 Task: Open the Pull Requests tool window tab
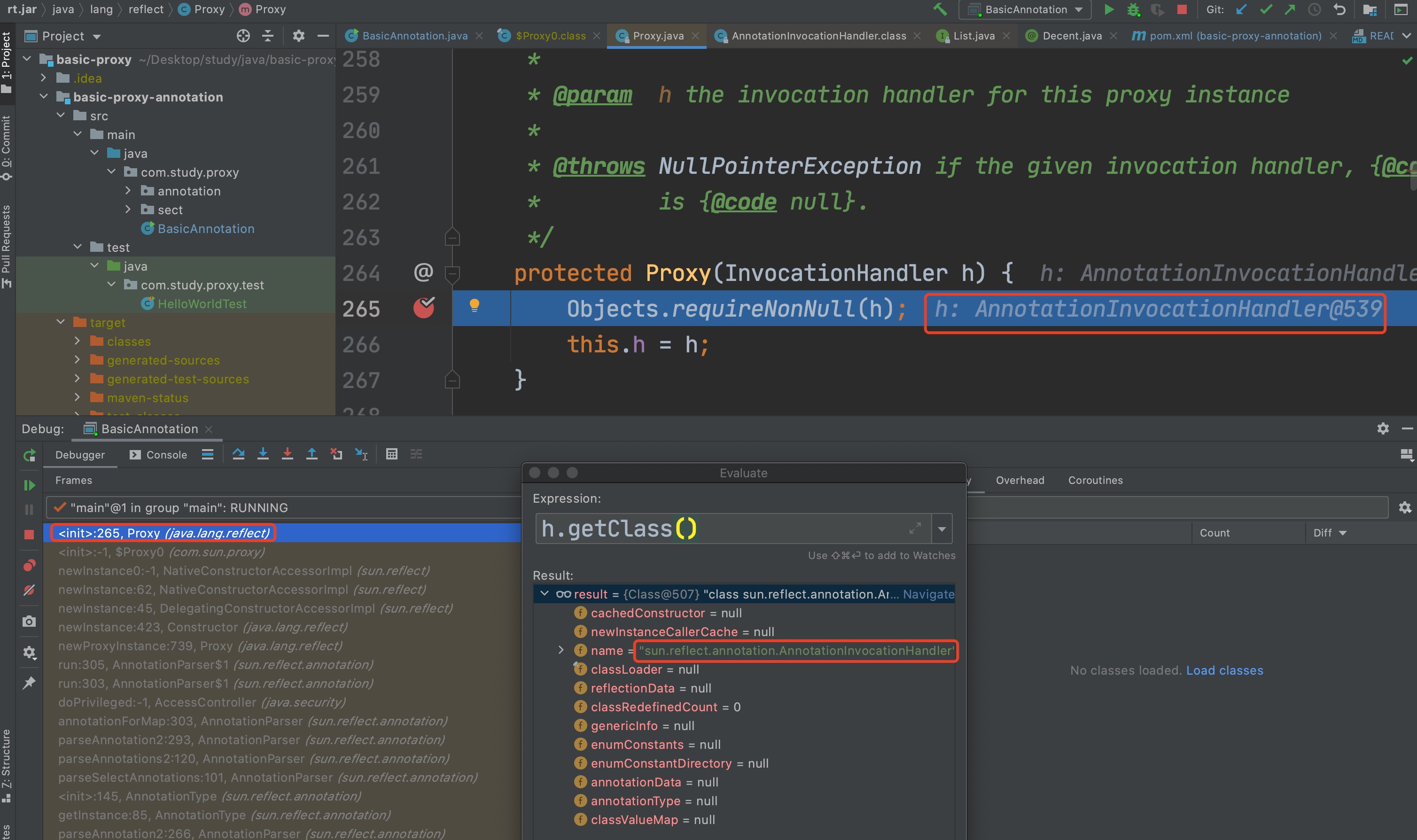pos(6,246)
